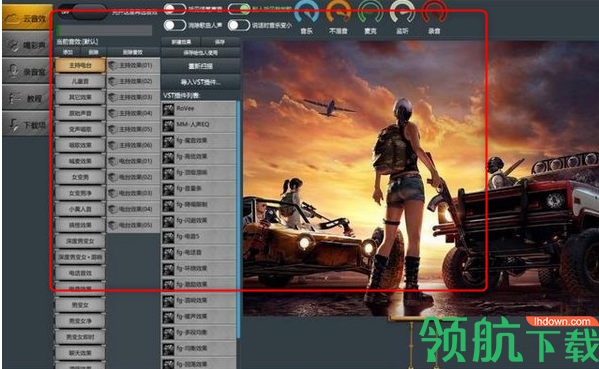Adjust the blue 音乐 volume knob

[x=306, y=12]
